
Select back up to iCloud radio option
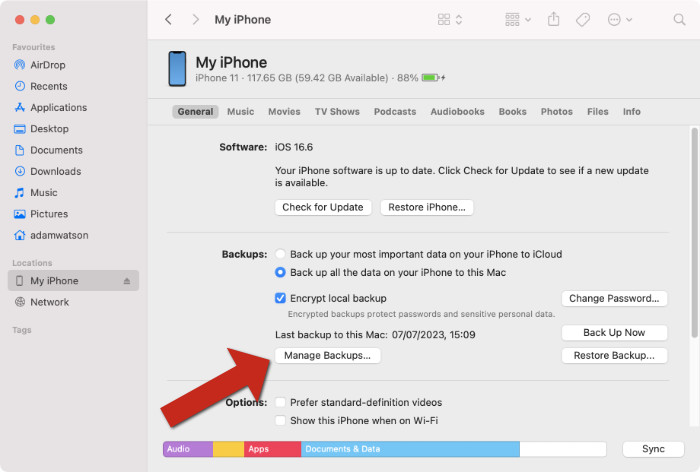tap(280, 254)
